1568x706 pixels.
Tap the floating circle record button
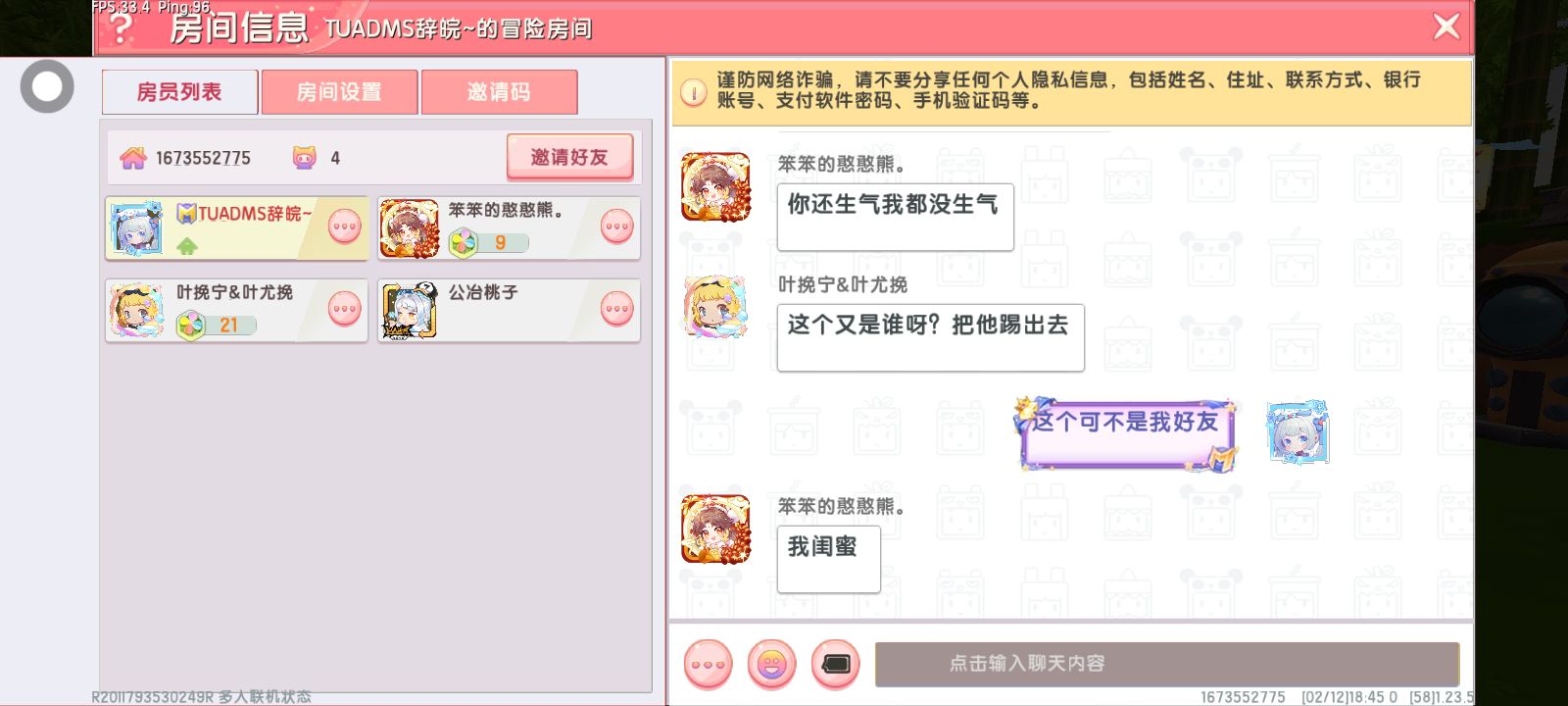coord(47,86)
